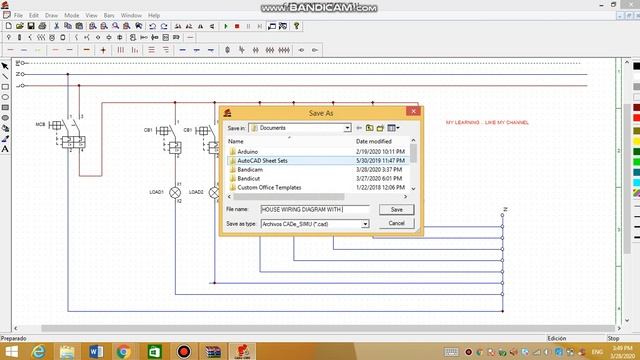The height and width of the screenshot is (360, 640).
Task: Click the Save button in dialog
Action: [396, 209]
